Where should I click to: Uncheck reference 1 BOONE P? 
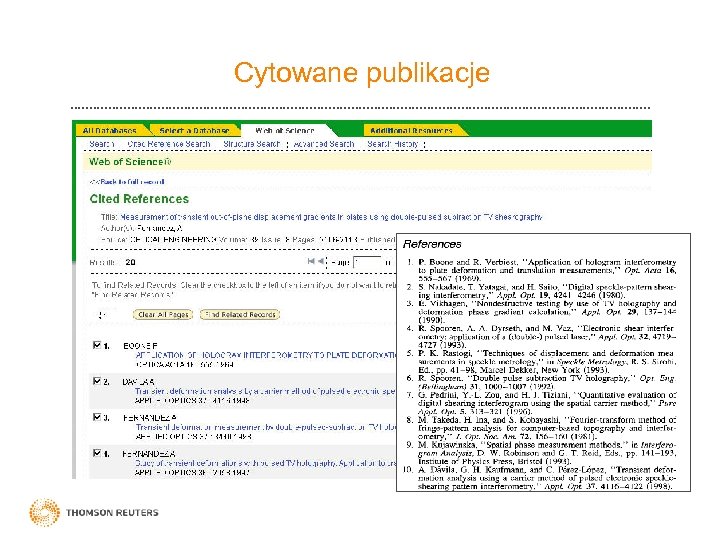click(97, 345)
